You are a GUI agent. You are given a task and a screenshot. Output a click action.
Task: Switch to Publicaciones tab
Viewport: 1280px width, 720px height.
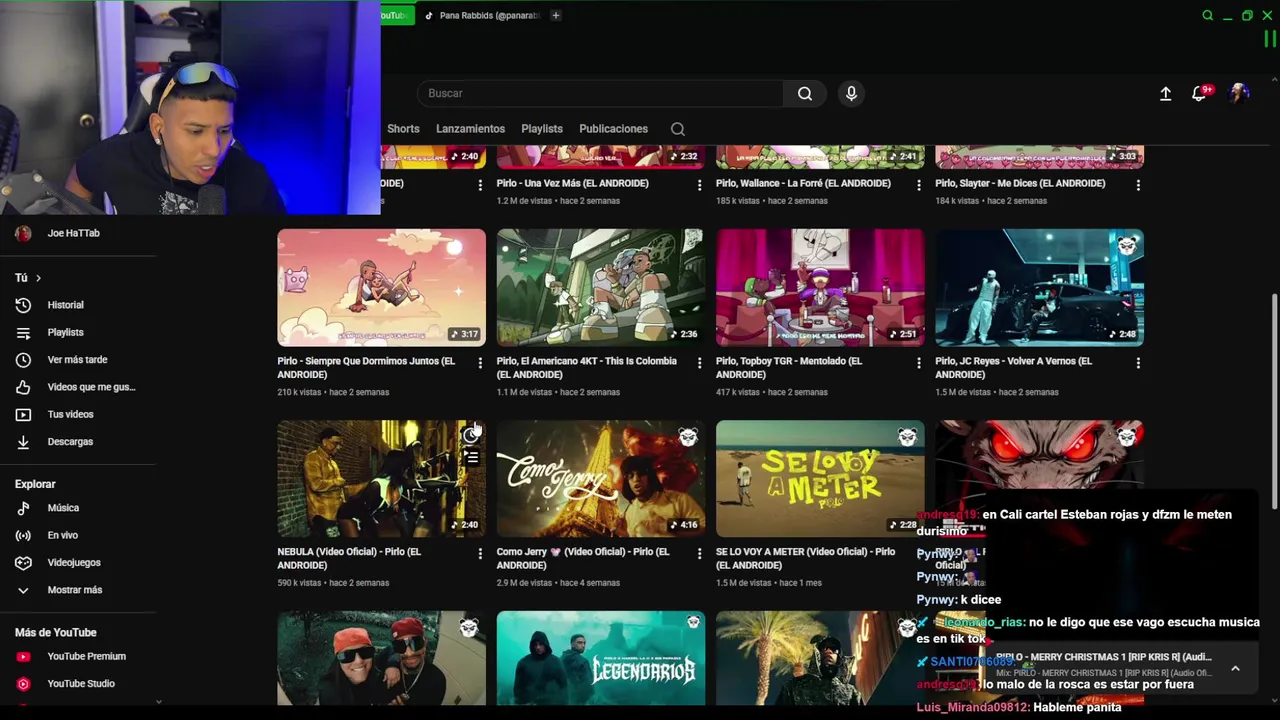click(614, 129)
